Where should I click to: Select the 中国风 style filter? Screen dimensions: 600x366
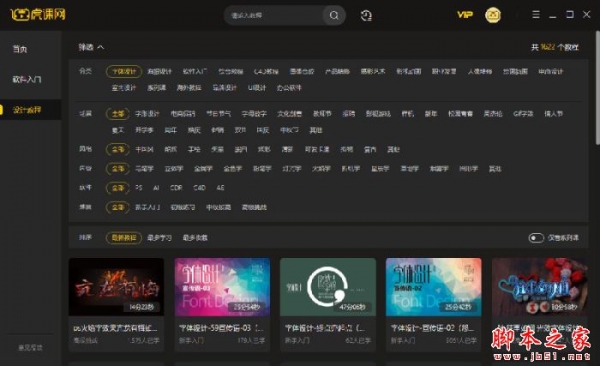point(144,149)
